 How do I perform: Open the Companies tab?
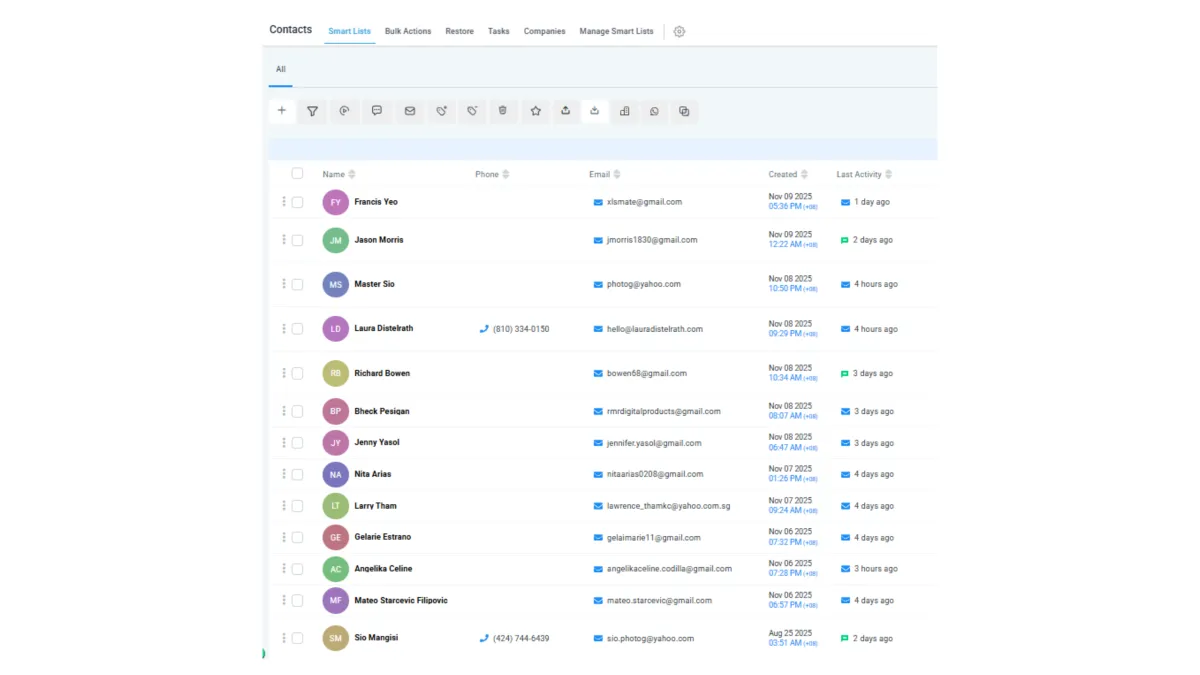(545, 31)
